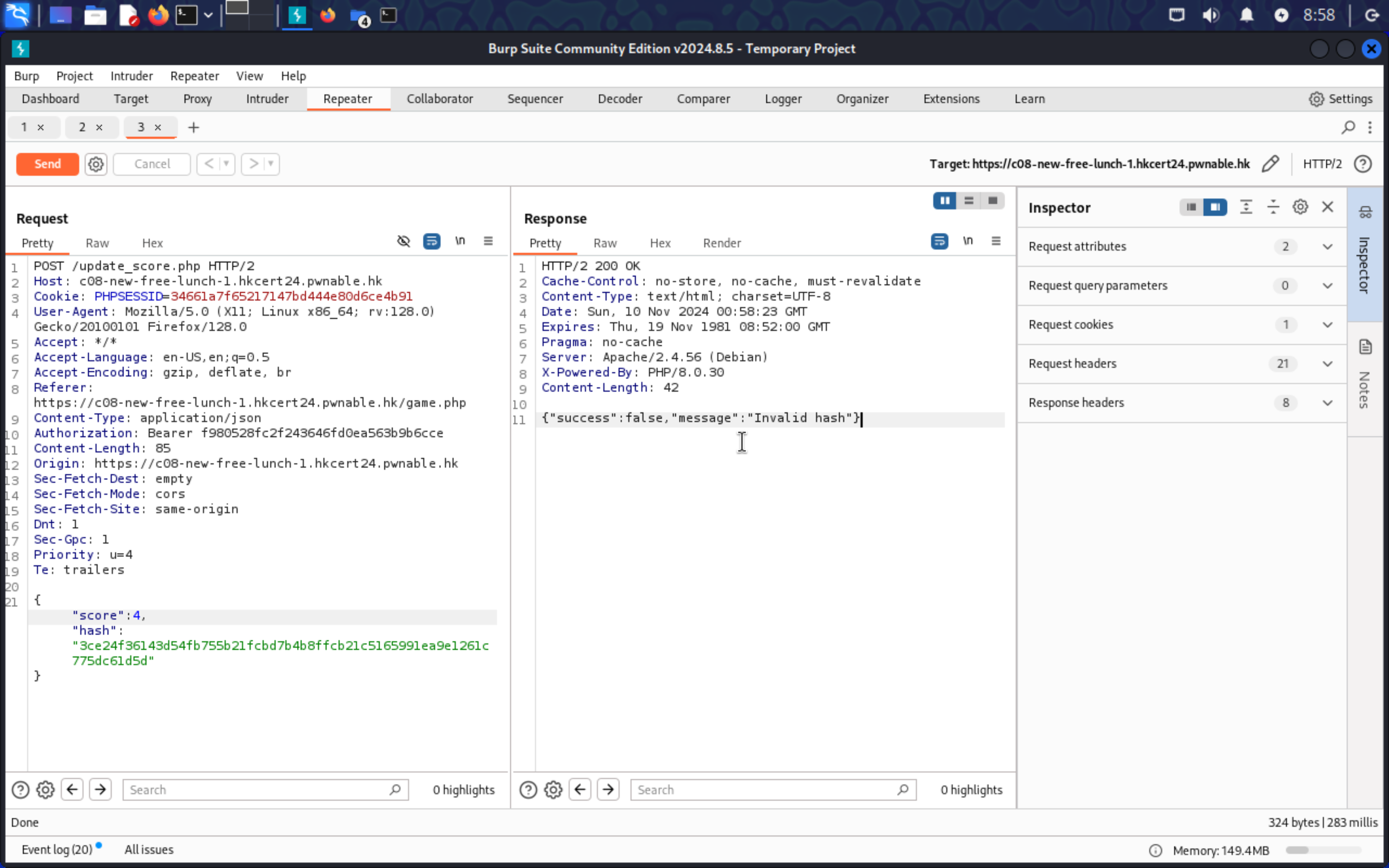Open the Render view of the Response
This screenshot has width=1389, height=868.
(x=722, y=244)
